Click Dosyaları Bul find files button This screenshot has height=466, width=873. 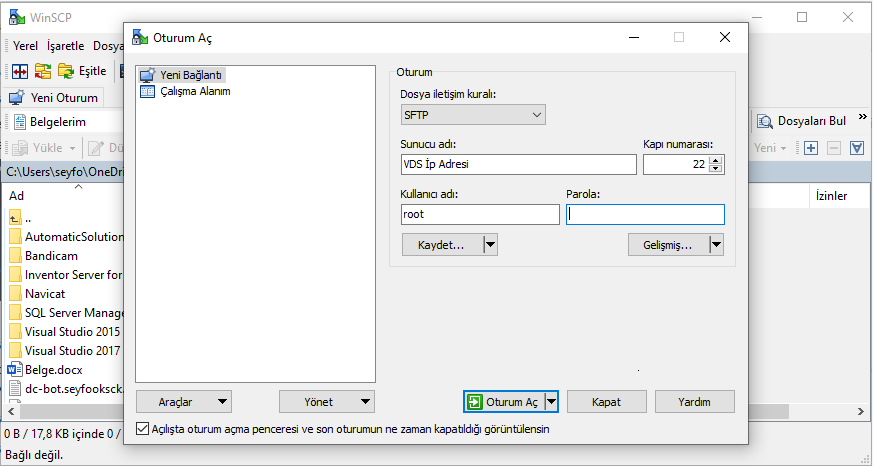802,121
